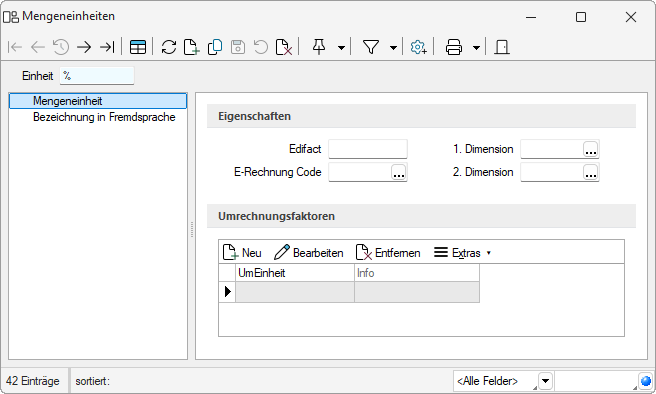
Task: Click Neu in Umrechnungsfaktoren toolbar
Action: 242,253
